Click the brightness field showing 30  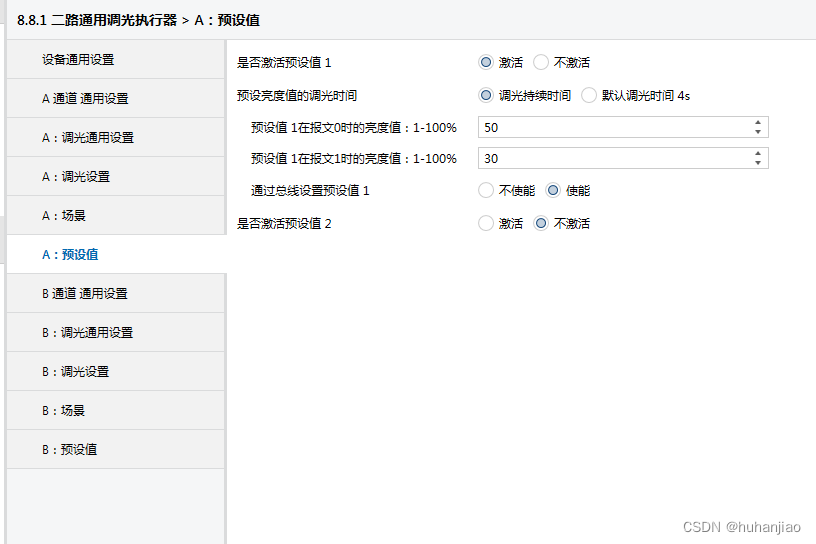[612, 158]
